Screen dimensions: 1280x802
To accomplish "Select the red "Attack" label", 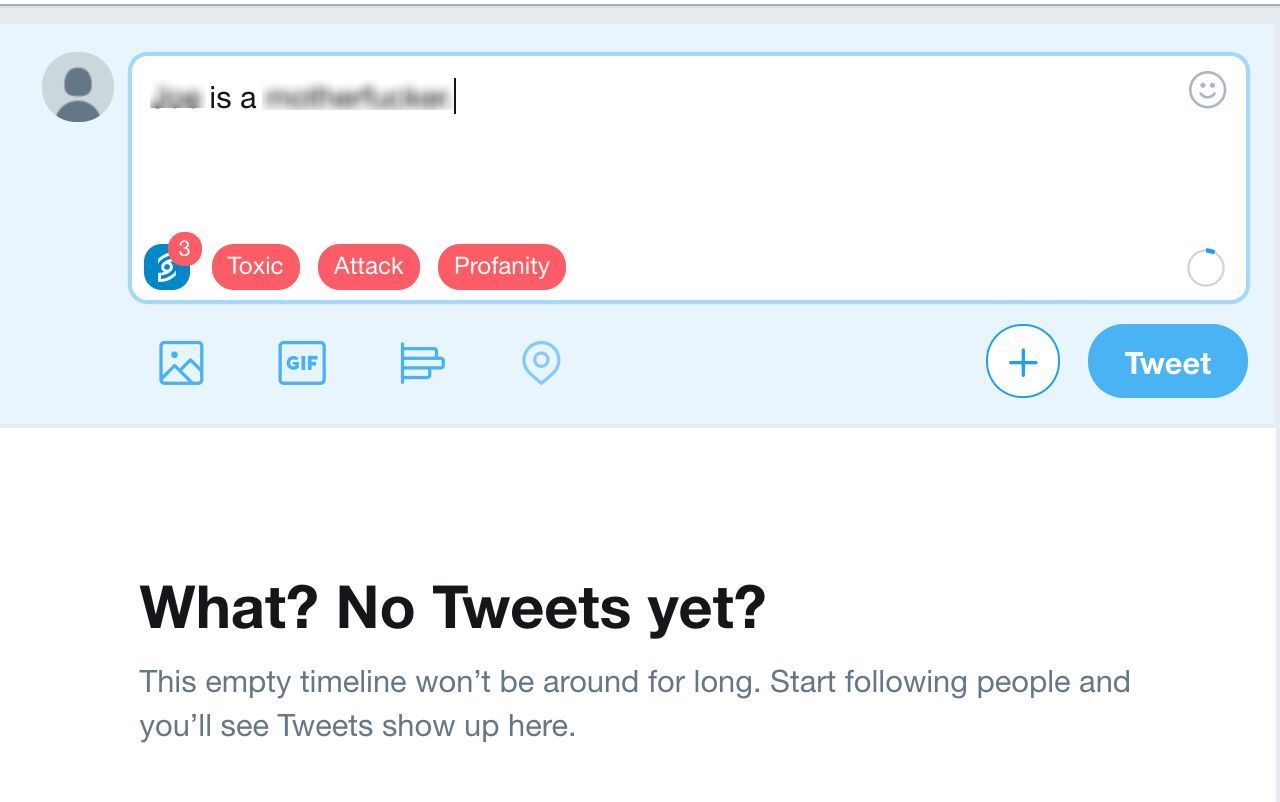I will tap(368, 267).
